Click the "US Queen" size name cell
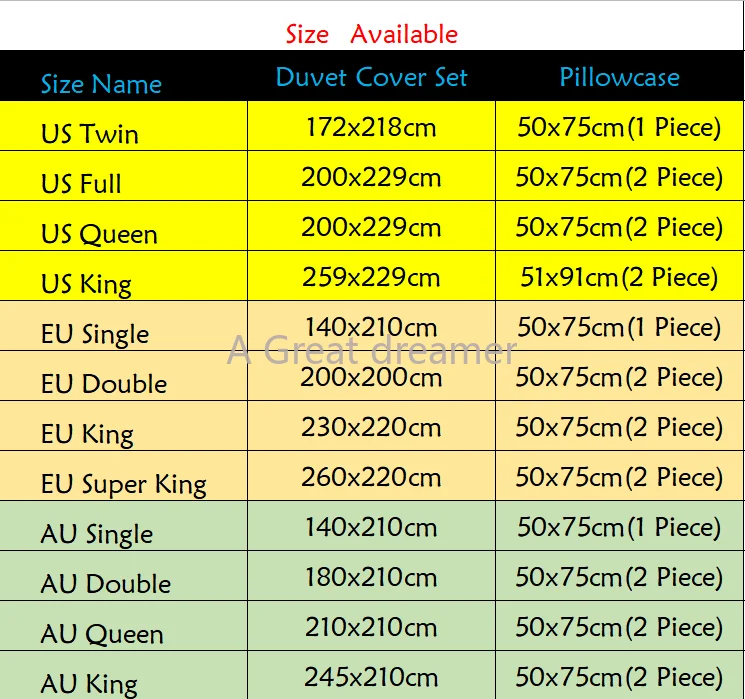 click(x=99, y=234)
